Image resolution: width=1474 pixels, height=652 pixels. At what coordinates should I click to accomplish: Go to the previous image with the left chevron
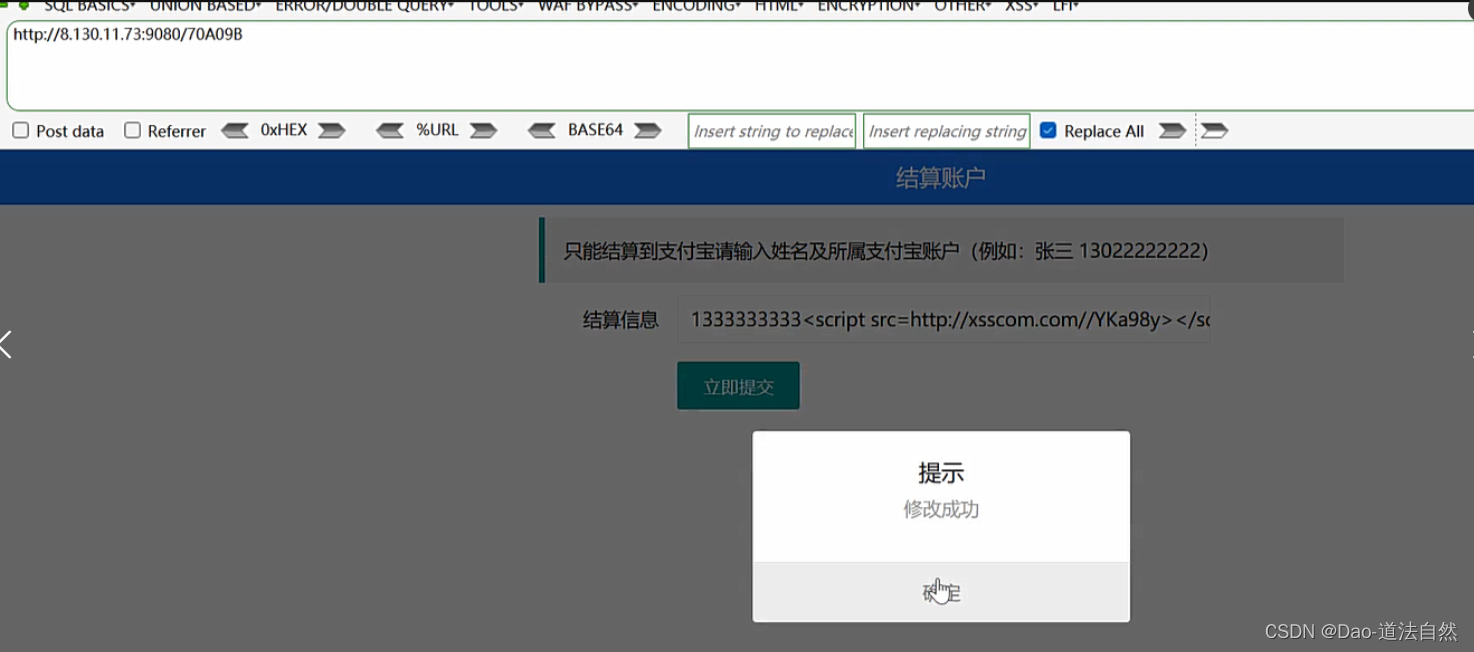pos(7,345)
